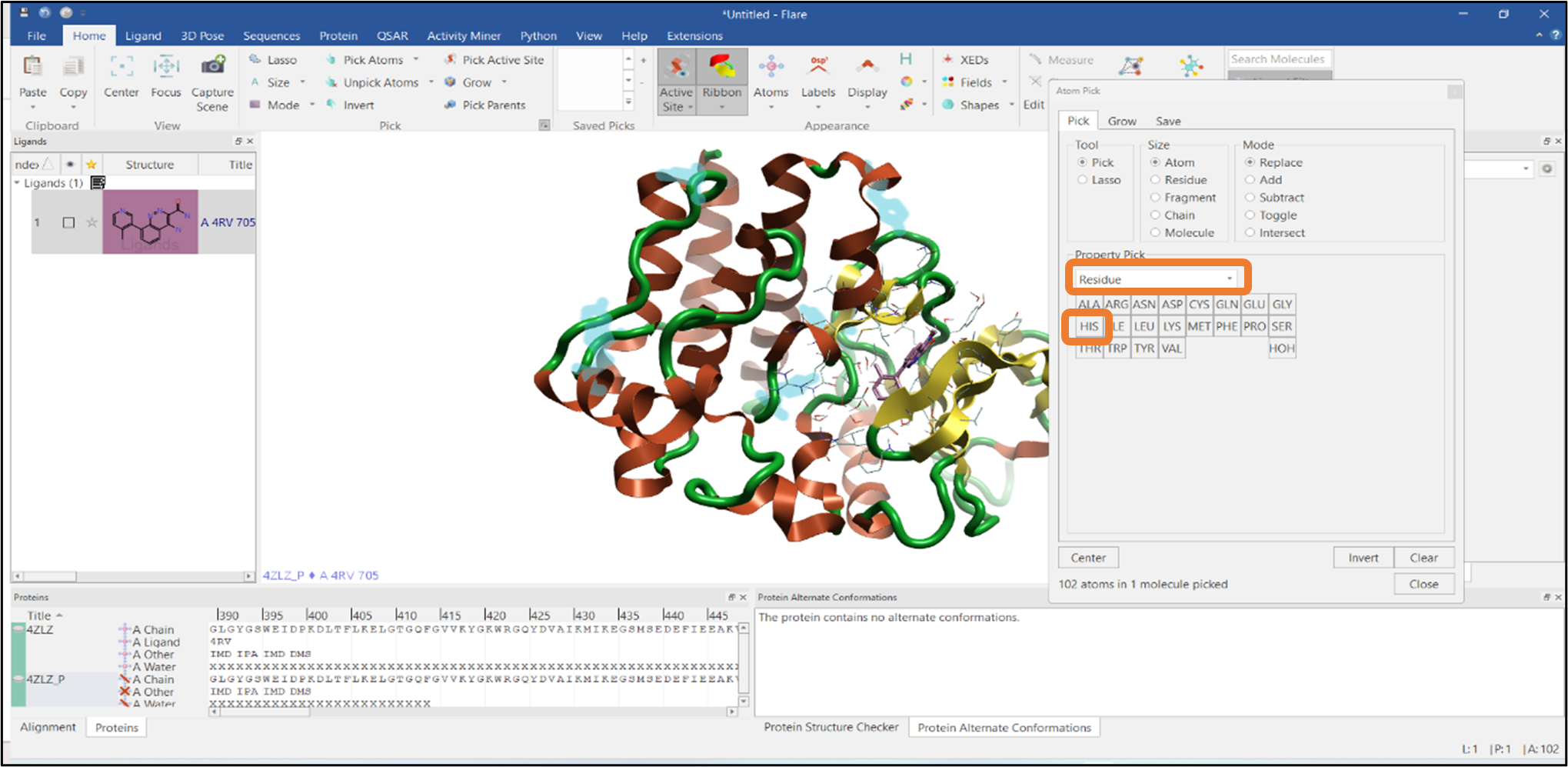Open the Save tab in Atom Pick
The width and height of the screenshot is (1568, 767).
[x=1168, y=121]
